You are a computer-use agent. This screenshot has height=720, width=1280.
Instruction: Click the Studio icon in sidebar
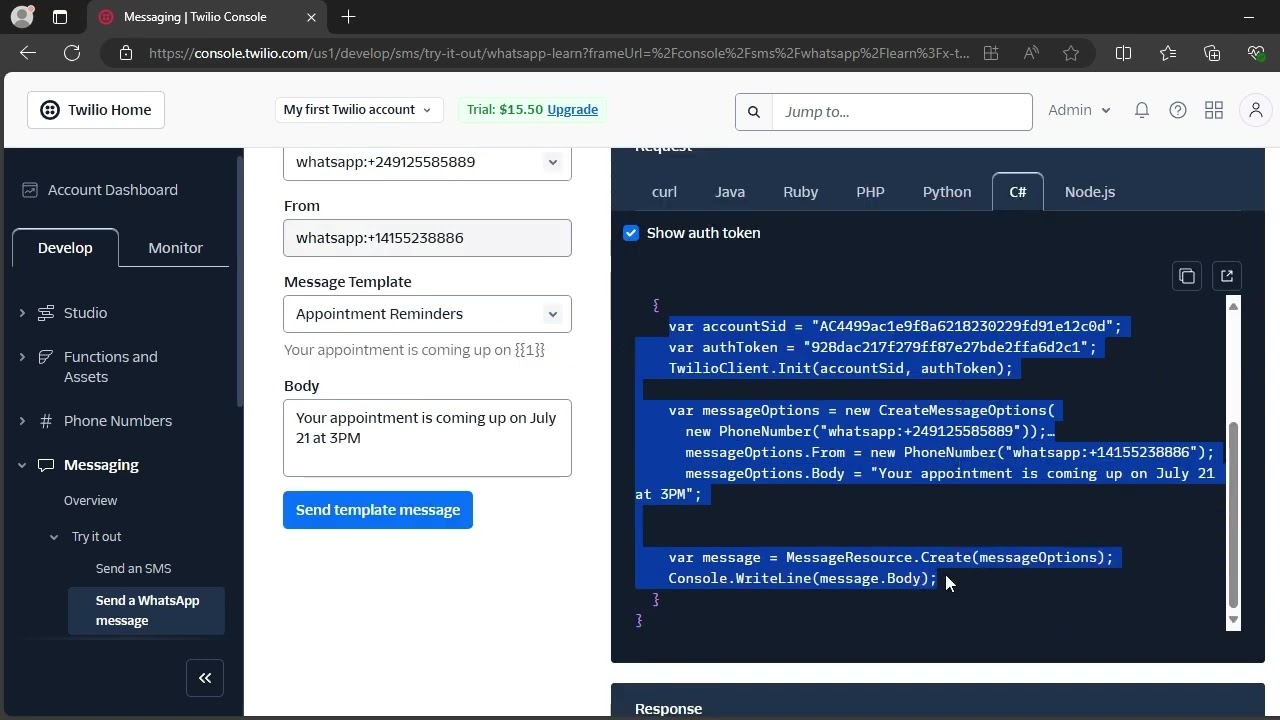pos(46,313)
